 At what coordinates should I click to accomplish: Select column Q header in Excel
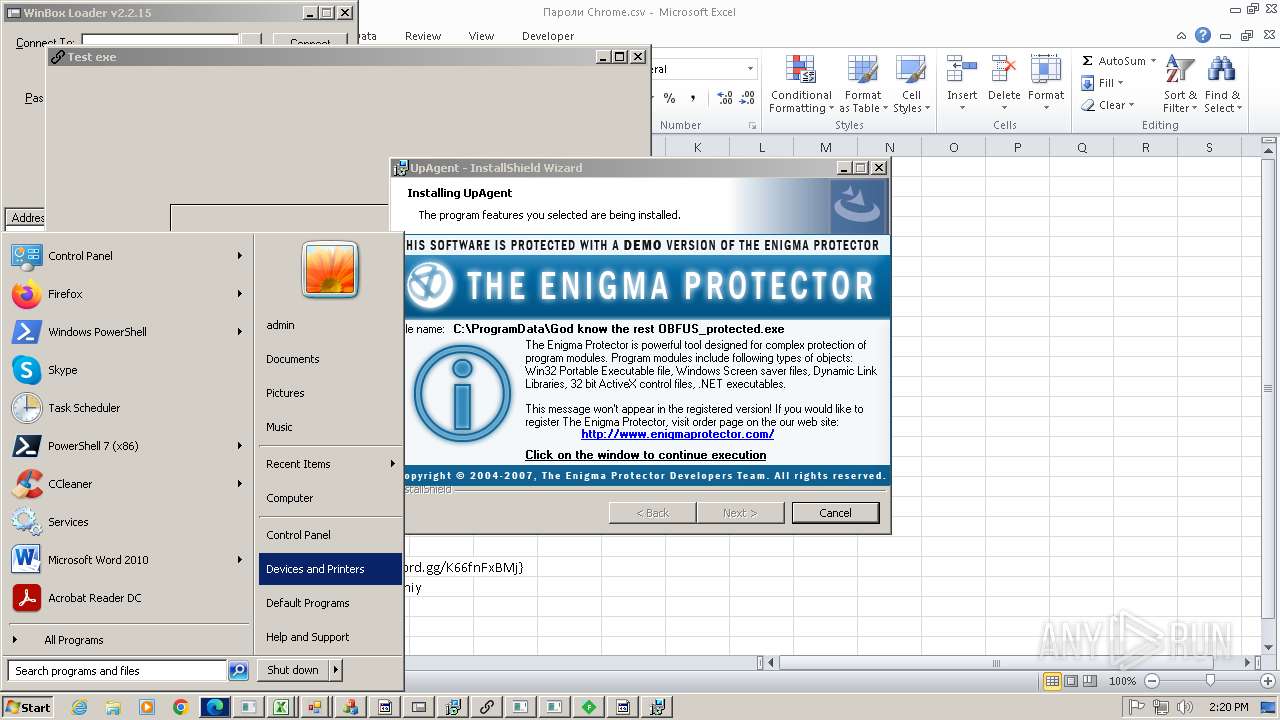tap(1082, 147)
